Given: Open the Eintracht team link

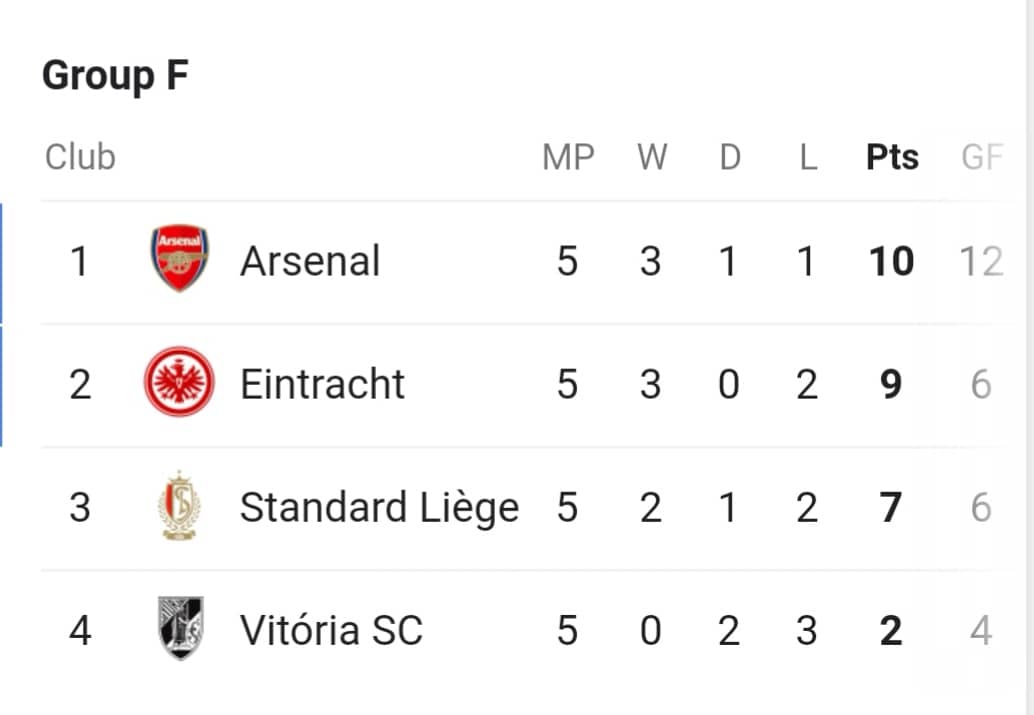Looking at the screenshot, I should 322,384.
